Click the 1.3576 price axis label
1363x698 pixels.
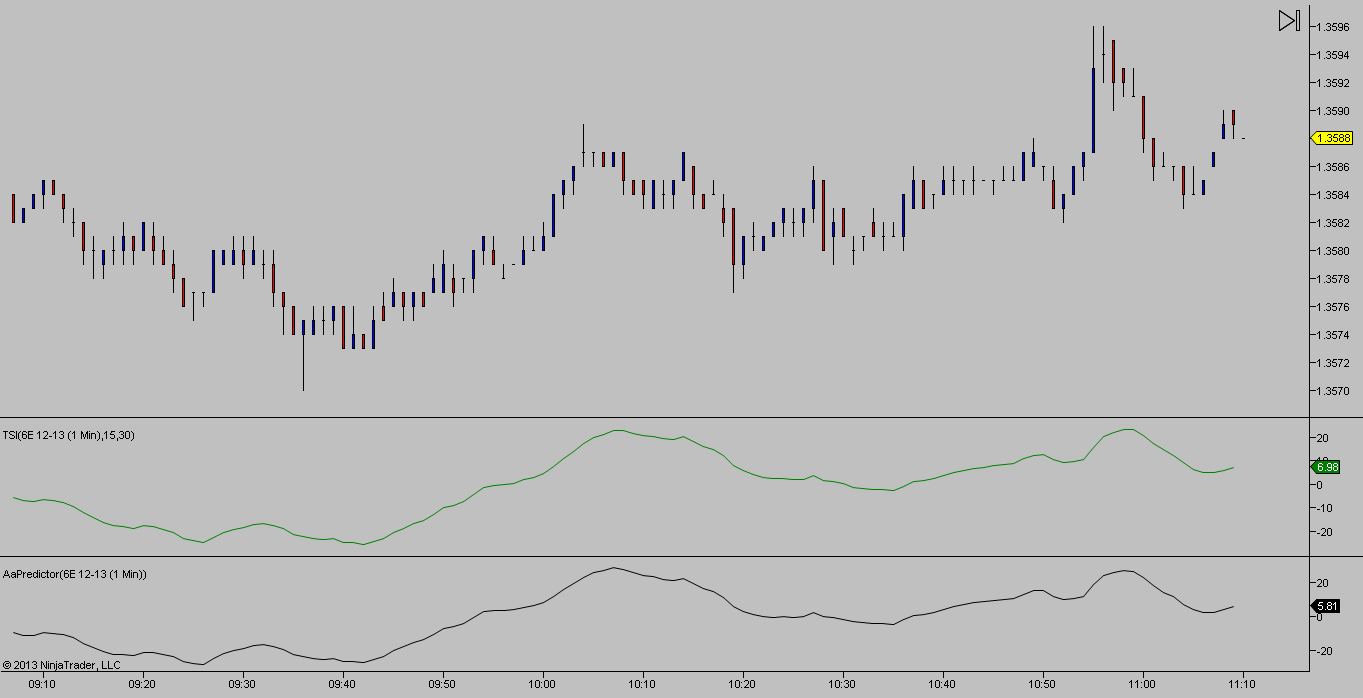pos(1335,307)
